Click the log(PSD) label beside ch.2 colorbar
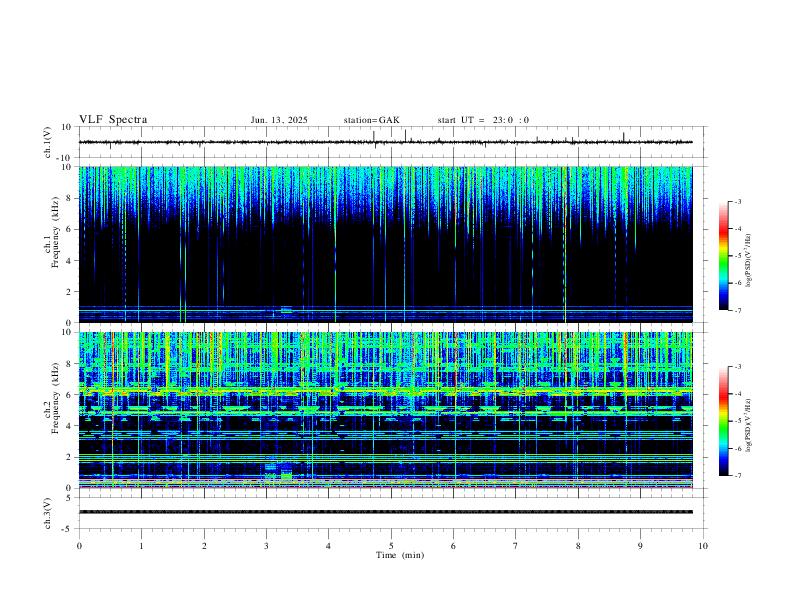This screenshot has width=792, height=612. [749, 425]
